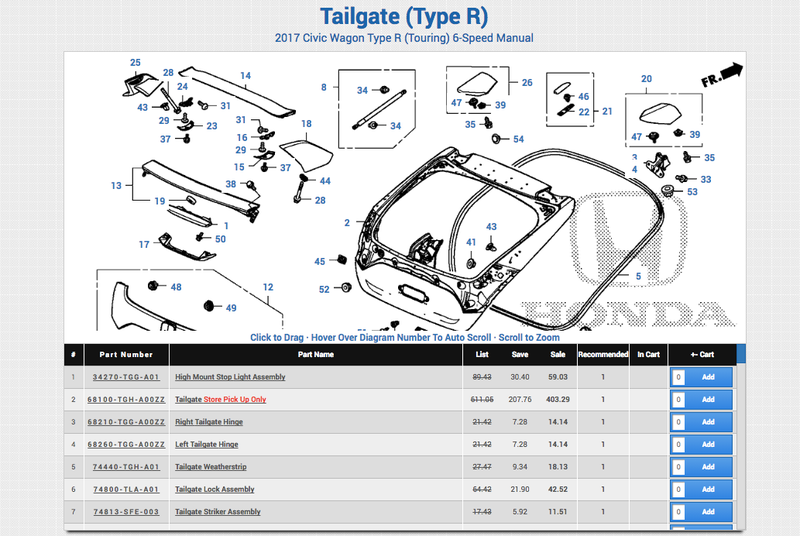Click quantity field for Tailgate row 2
This screenshot has width=800, height=536.
[x=678, y=400]
